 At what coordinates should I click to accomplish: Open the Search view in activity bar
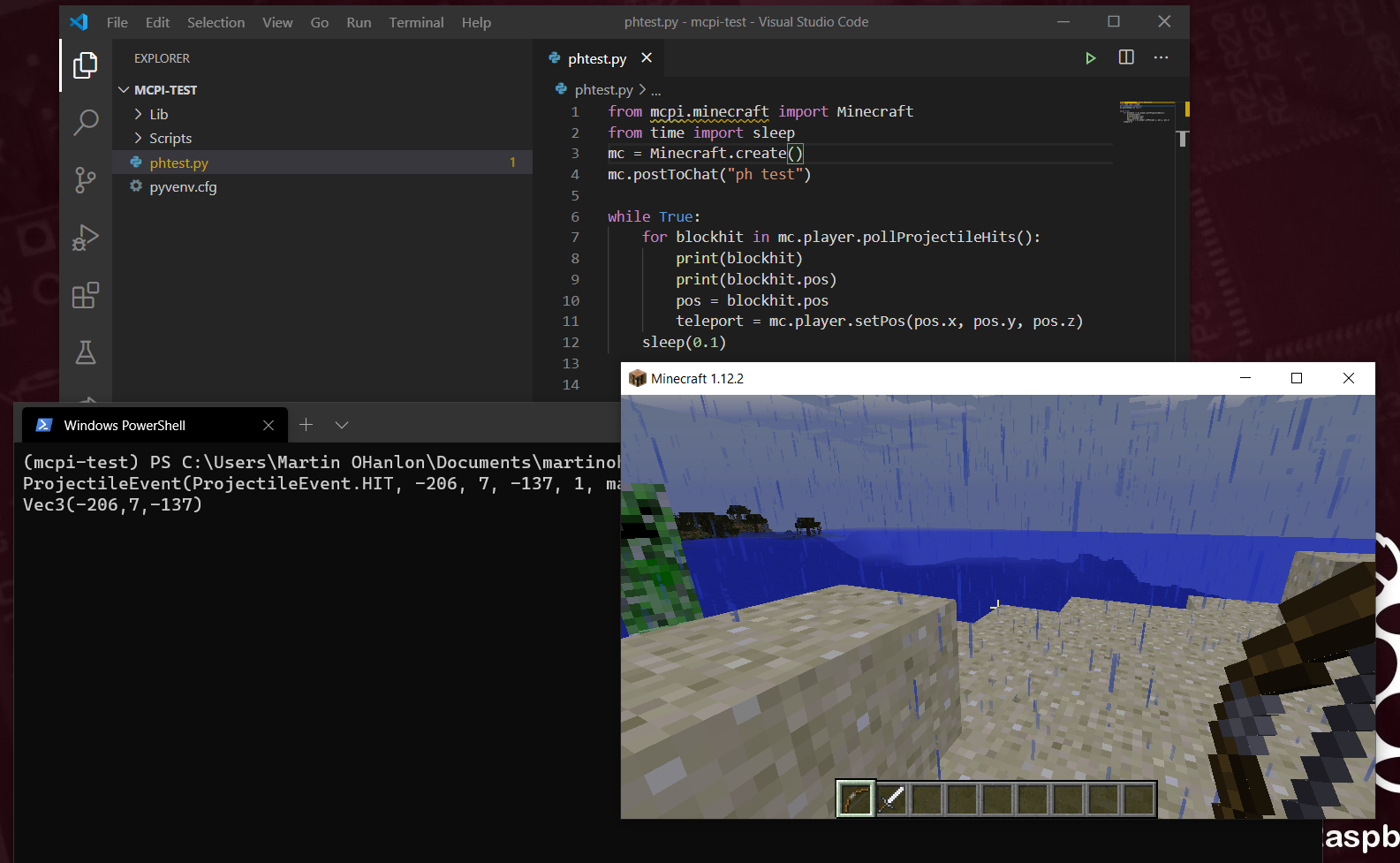86,122
